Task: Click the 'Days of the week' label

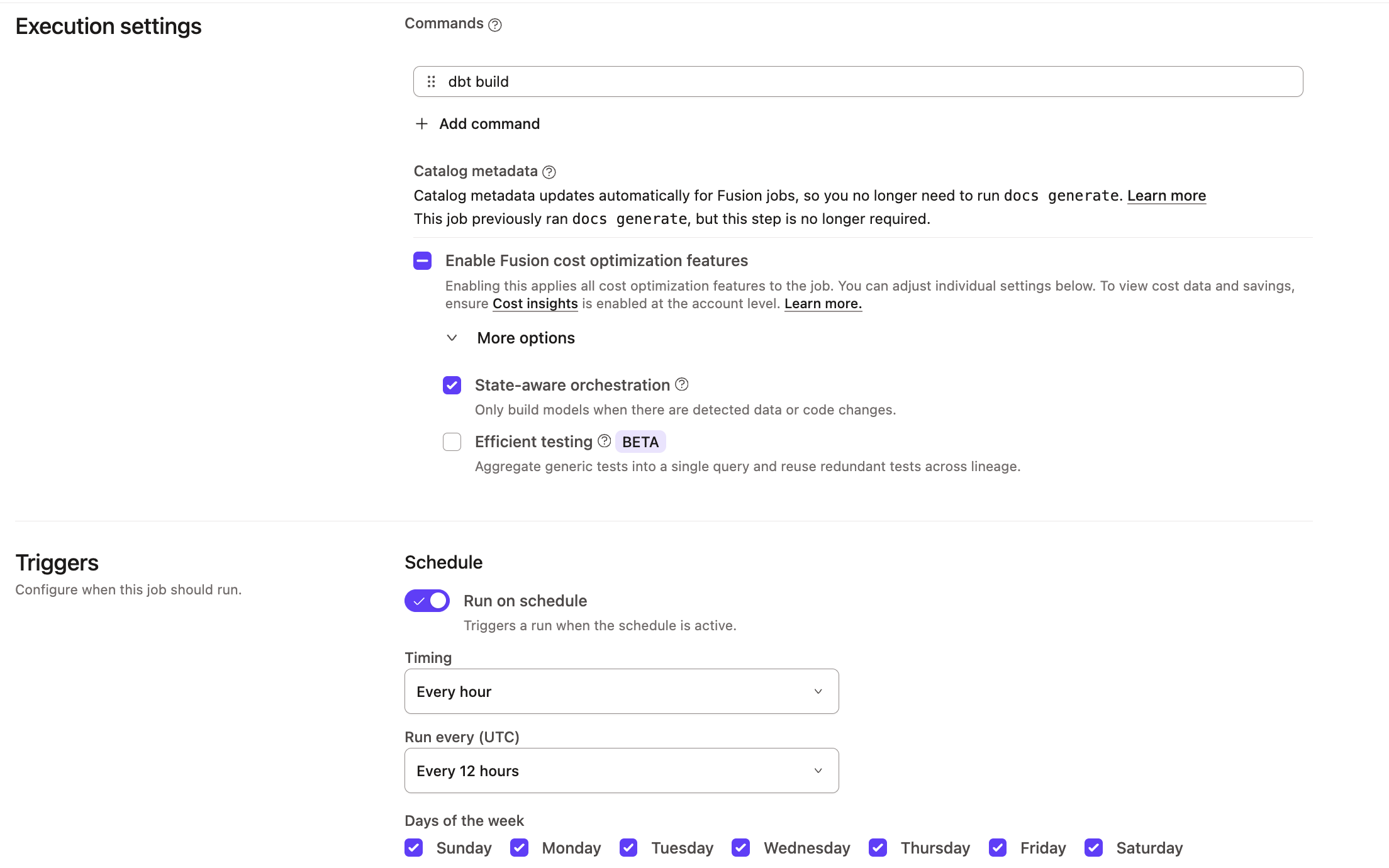Action: 464,821
